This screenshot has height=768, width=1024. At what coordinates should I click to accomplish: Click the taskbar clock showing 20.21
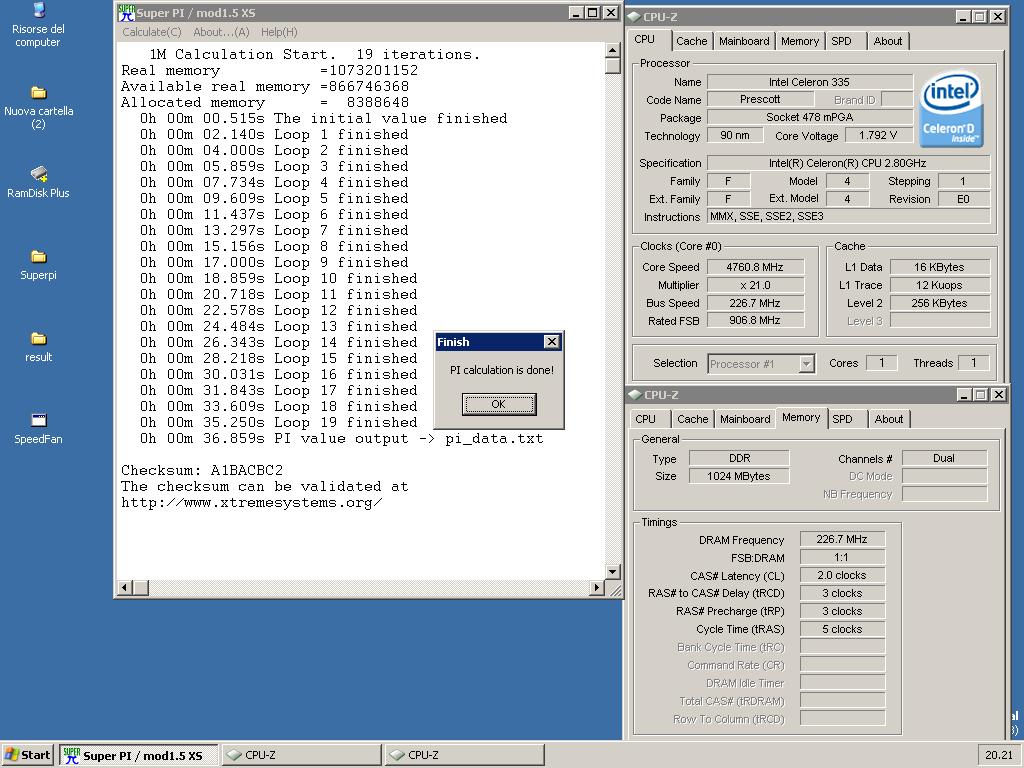[x=999, y=755]
